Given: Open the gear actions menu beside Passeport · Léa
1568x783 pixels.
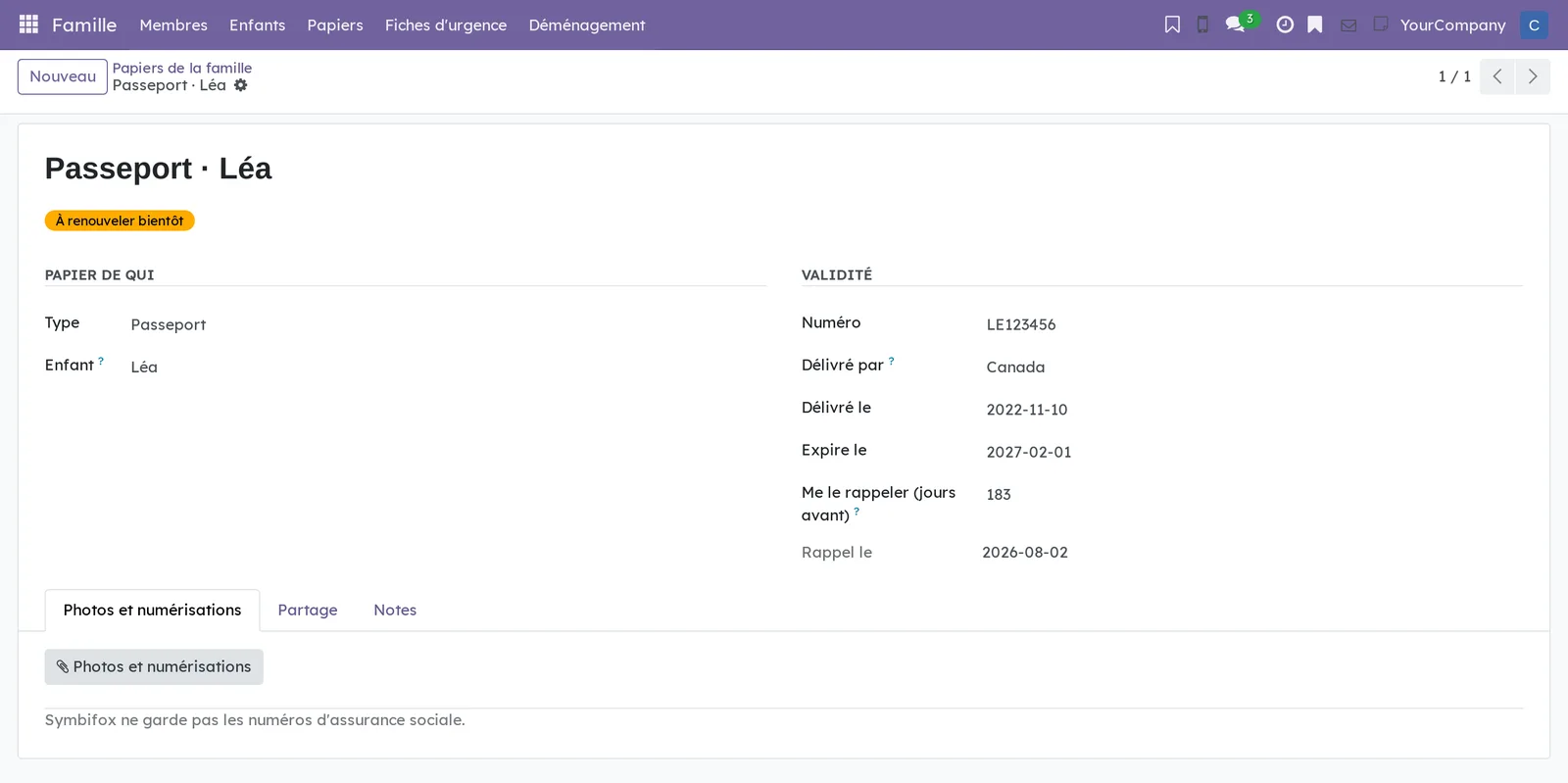Looking at the screenshot, I should coord(241,85).
